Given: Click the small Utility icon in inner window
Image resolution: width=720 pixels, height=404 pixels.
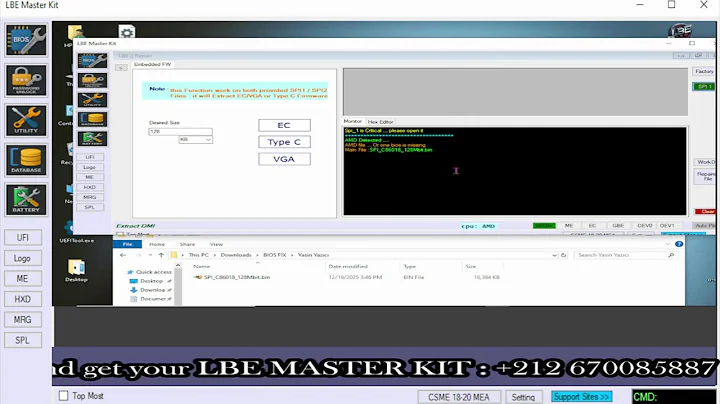Looking at the screenshot, I should 92,100.
